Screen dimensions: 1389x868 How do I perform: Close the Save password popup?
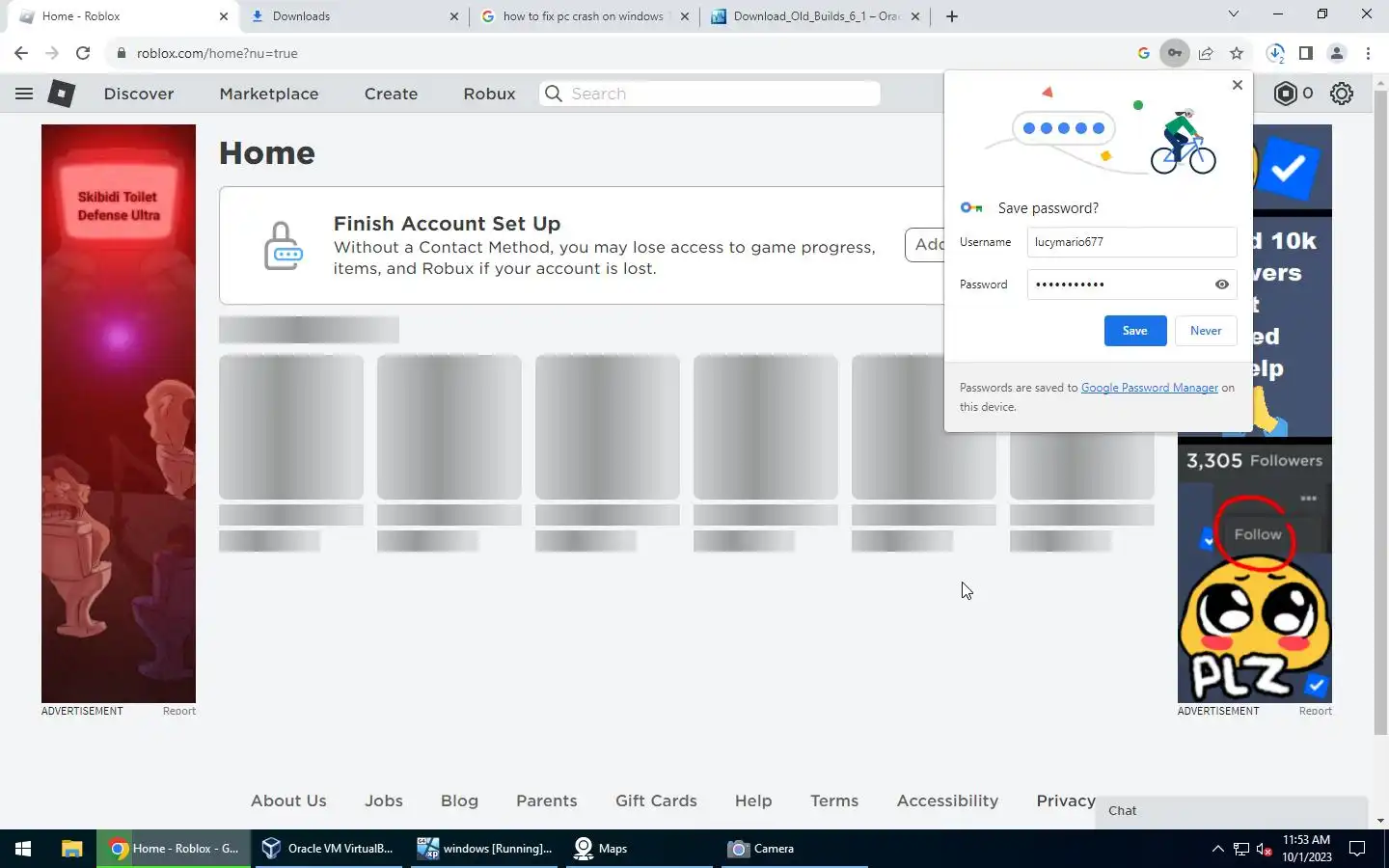1238,85
